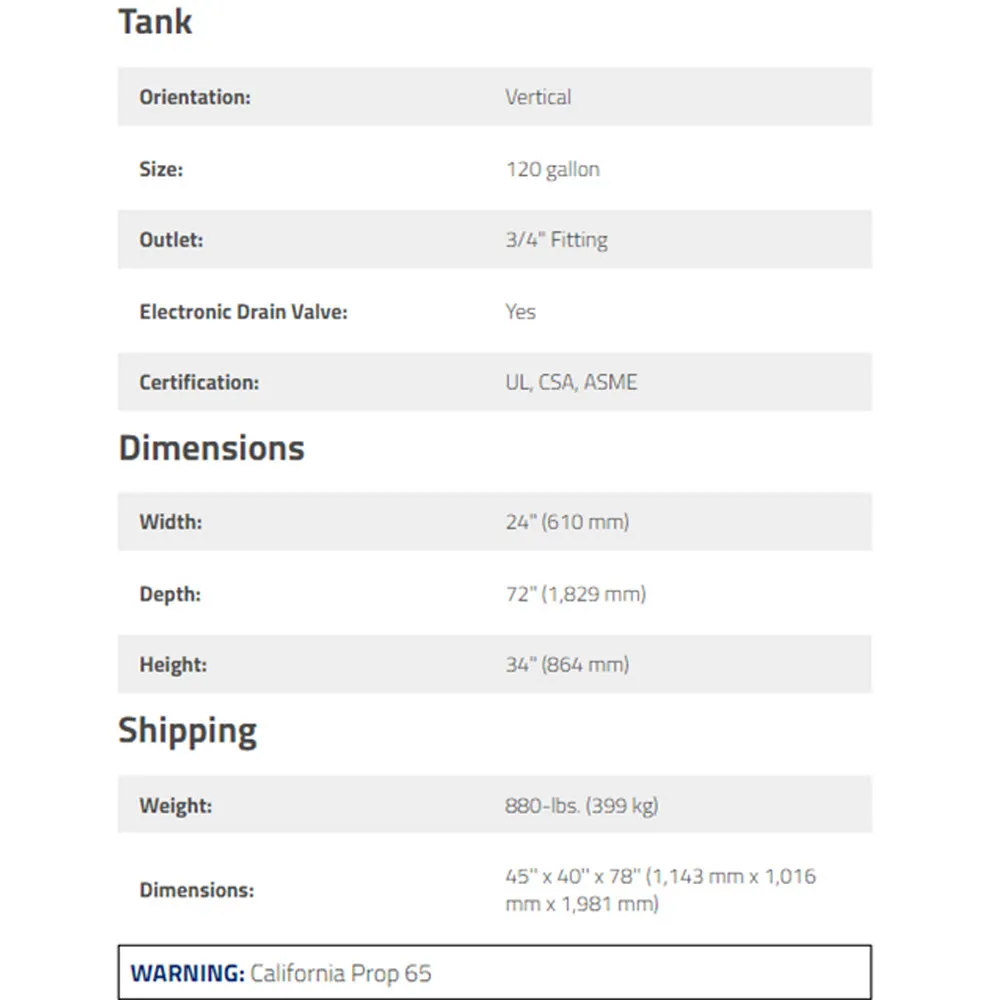This screenshot has width=1000, height=1000.
Task: Click the WARNING text in Prop 65 box
Action: (x=188, y=973)
